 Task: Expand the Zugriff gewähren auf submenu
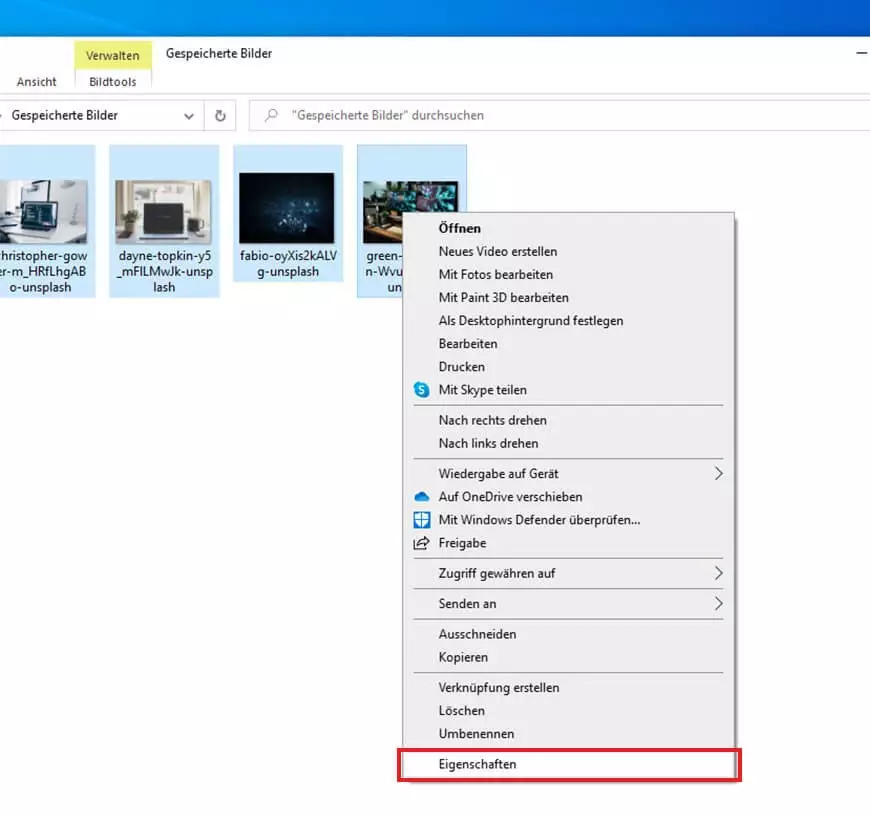click(717, 574)
